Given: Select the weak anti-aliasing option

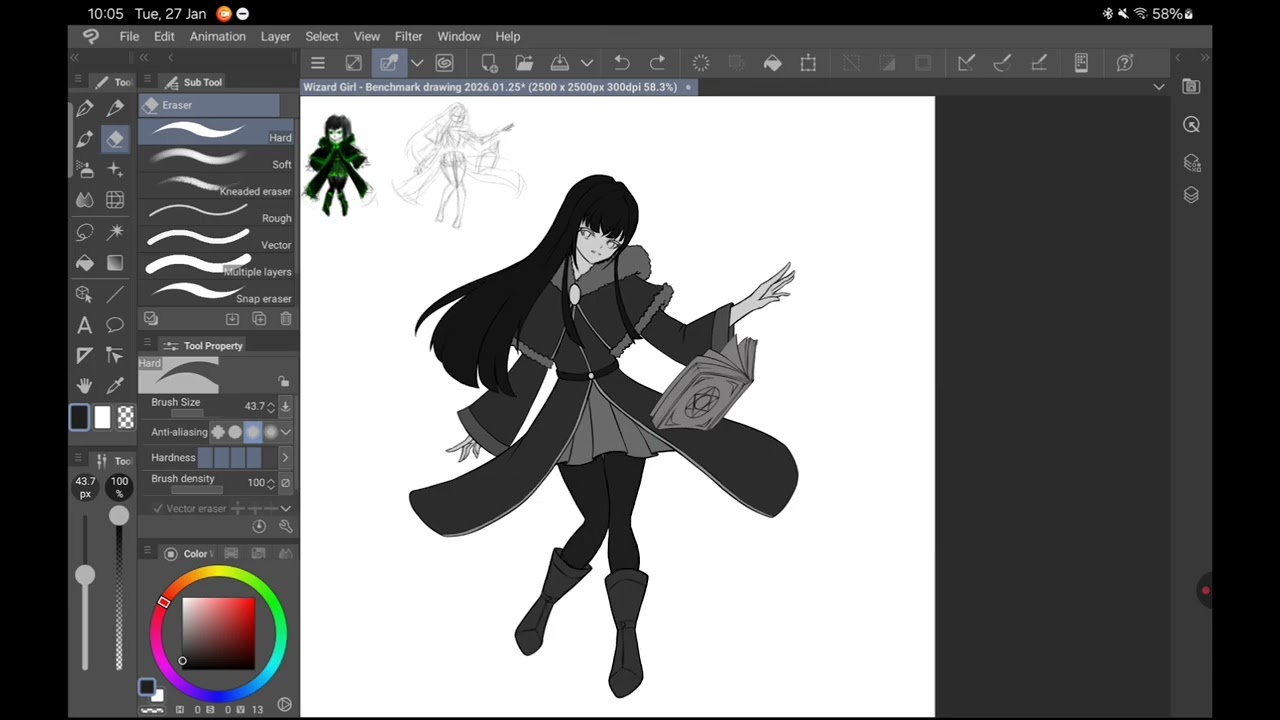Looking at the screenshot, I should pyautogui.click(x=235, y=432).
